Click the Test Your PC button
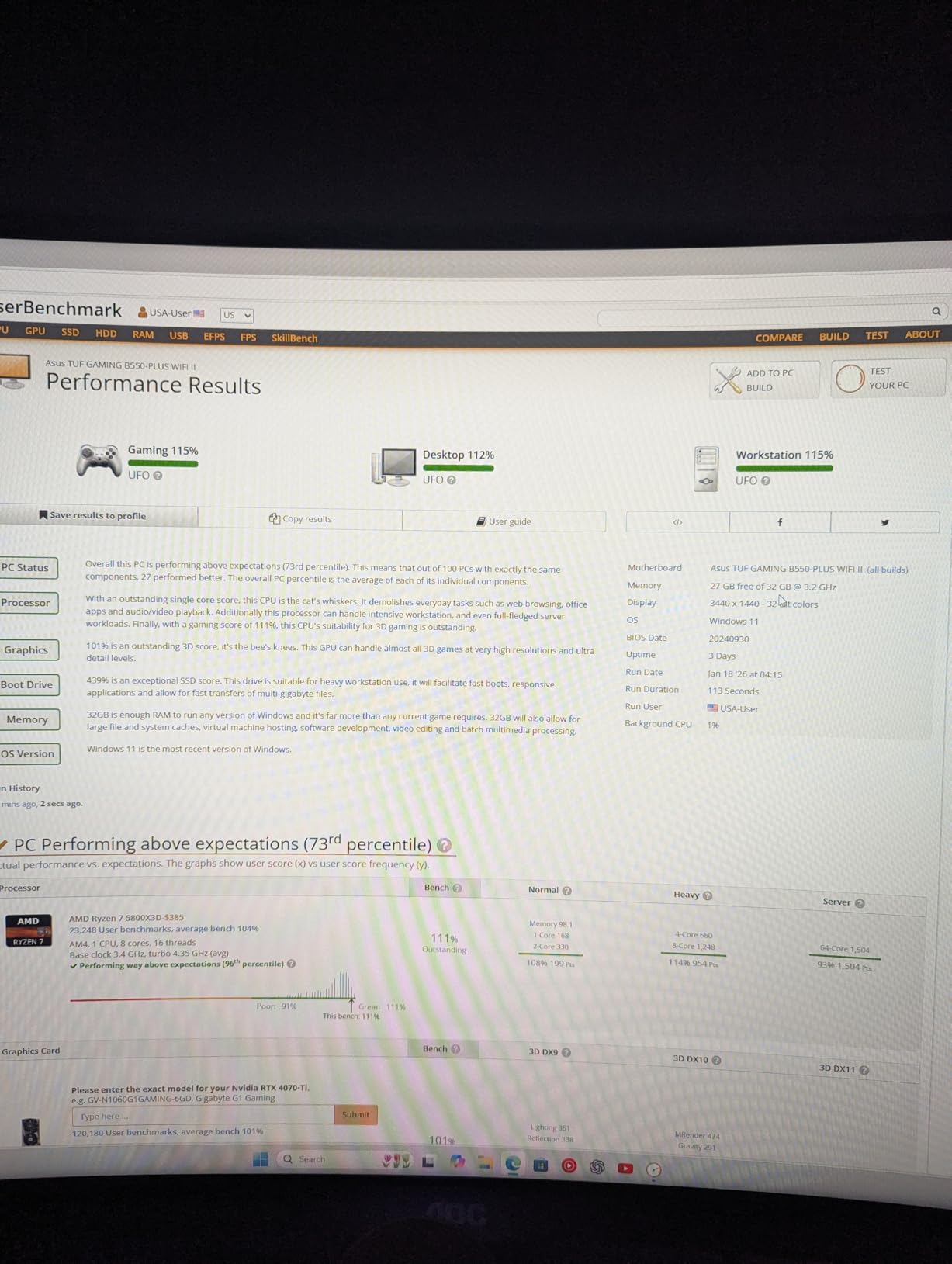The width and height of the screenshot is (952, 1264). tap(888, 379)
